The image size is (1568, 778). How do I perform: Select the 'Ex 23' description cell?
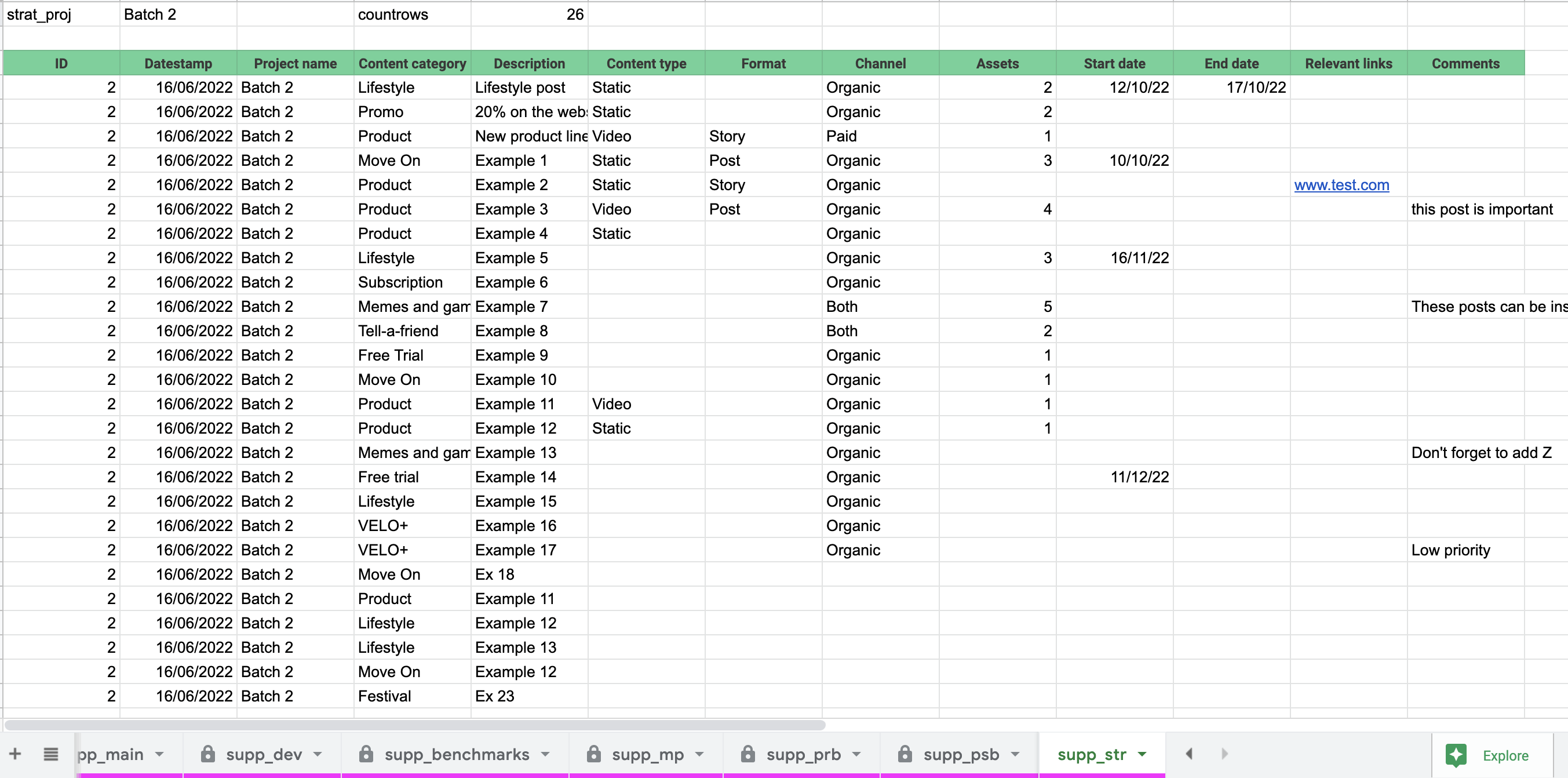coord(530,696)
